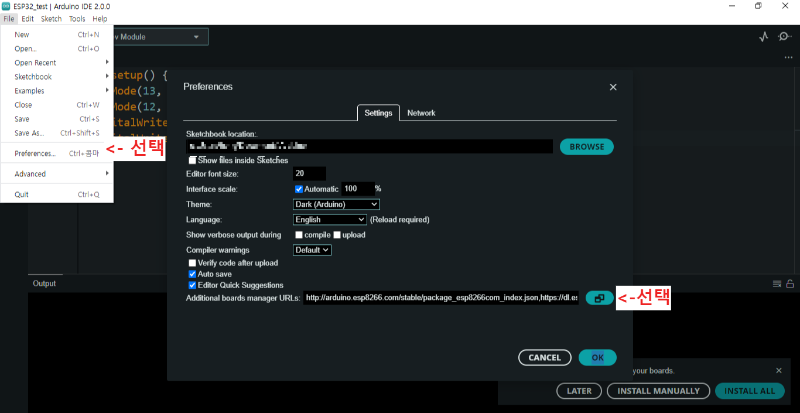Expand the Advanced submenu
Screen dimensions: 800x413
point(57,174)
